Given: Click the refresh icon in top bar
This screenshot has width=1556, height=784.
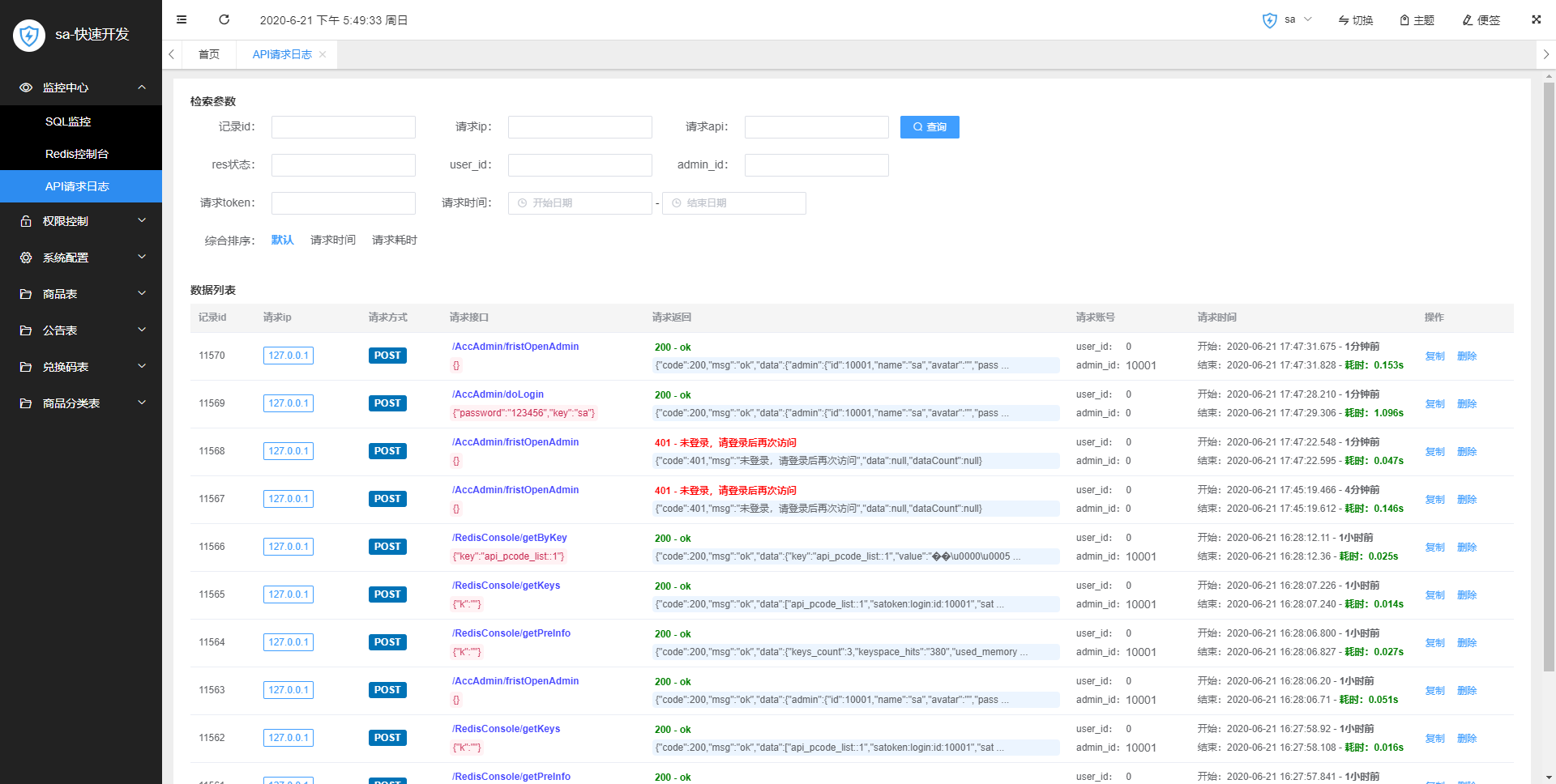Looking at the screenshot, I should [224, 19].
